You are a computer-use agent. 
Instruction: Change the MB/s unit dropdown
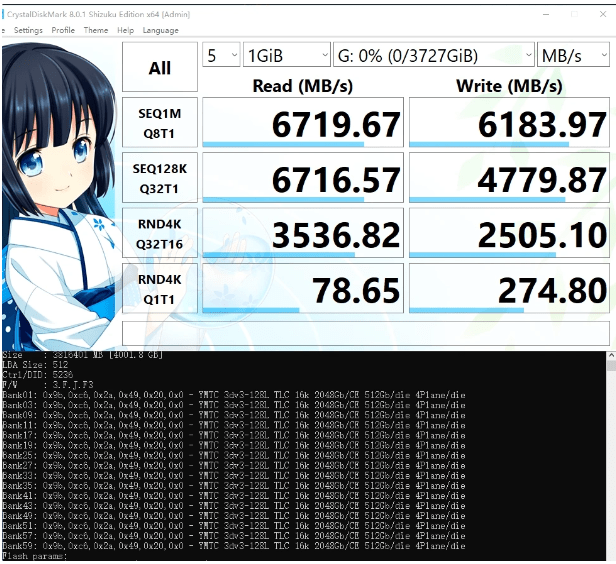click(x=573, y=55)
